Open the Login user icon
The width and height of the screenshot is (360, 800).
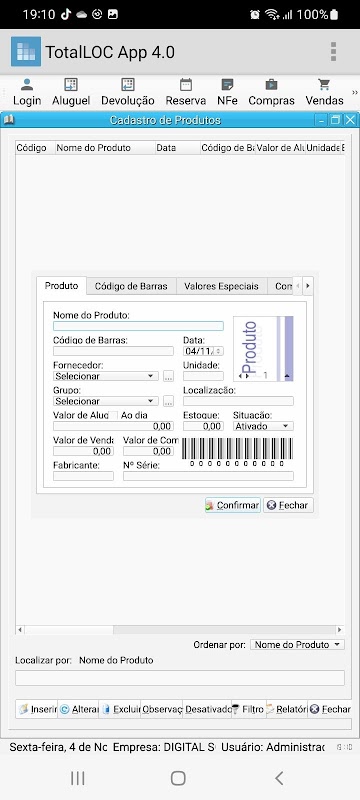click(x=27, y=85)
